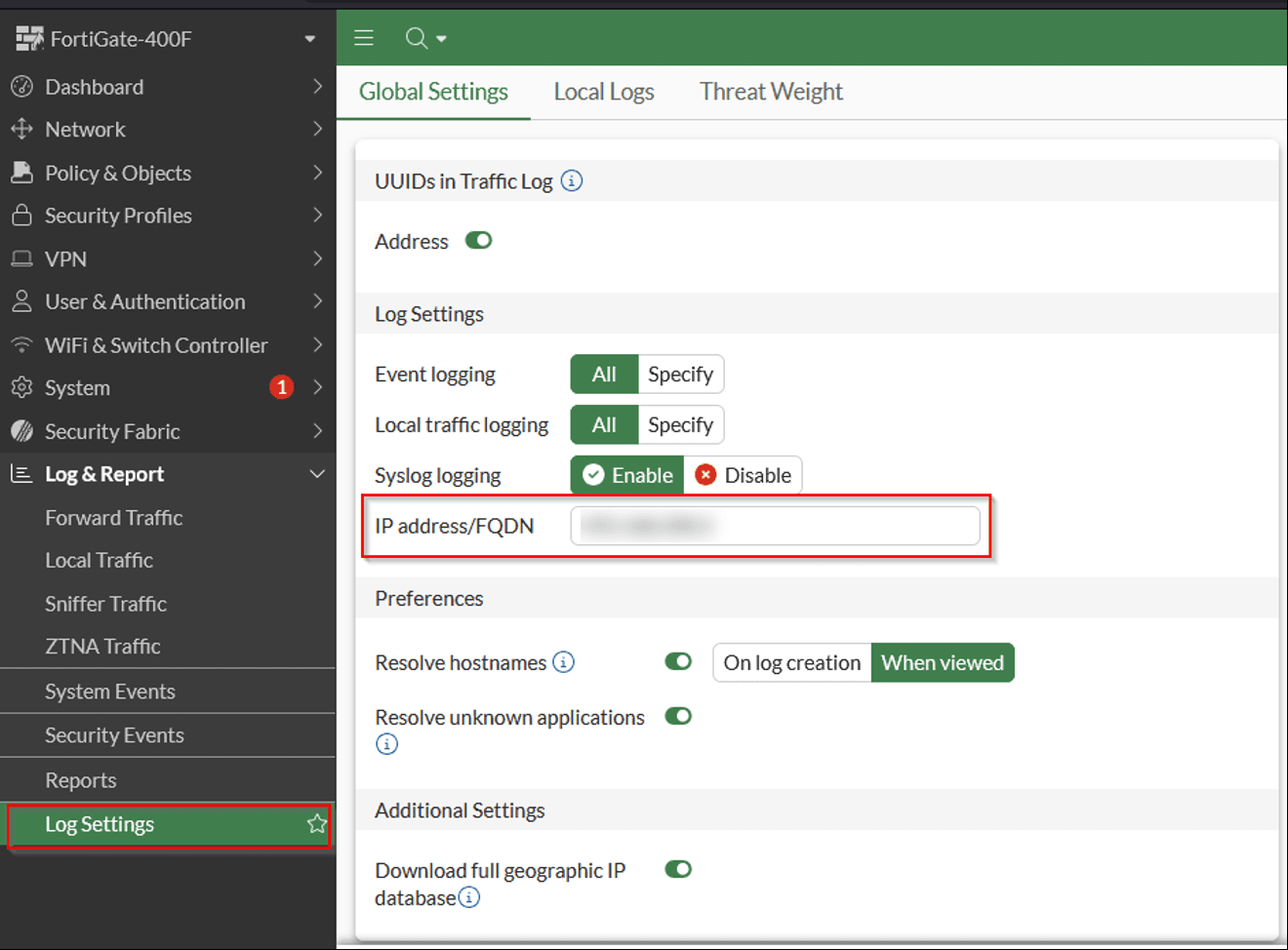Expand the System menu chevron

coord(317,387)
